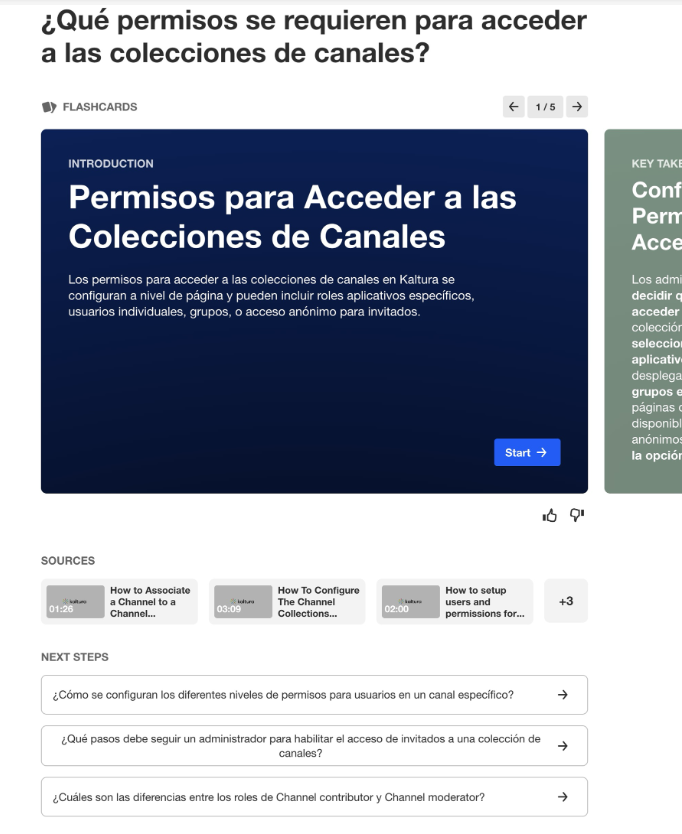Viewport: 682px width, 834px height.
Task: Click the 1 / 5 flashcard counter
Action: 545,107
